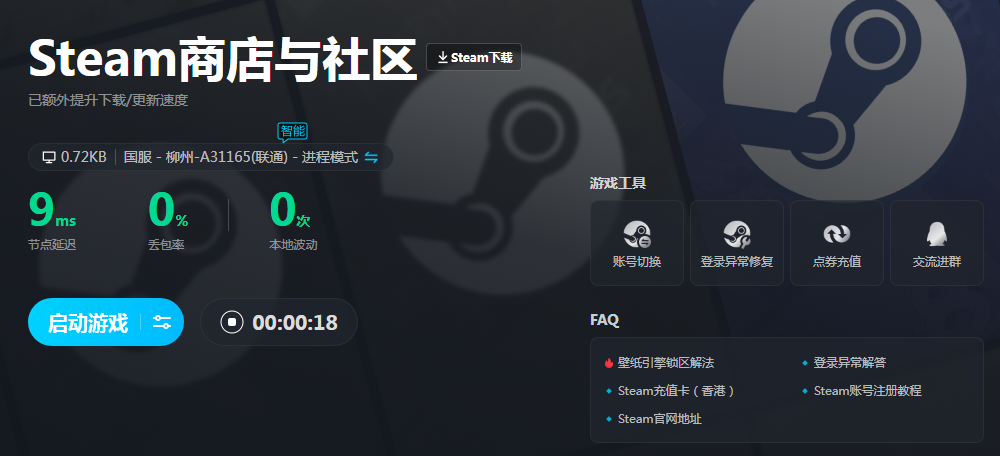This screenshot has height=456, width=1000.
Task: Open the Steam账号注册教程 FAQ link
Action: click(867, 391)
